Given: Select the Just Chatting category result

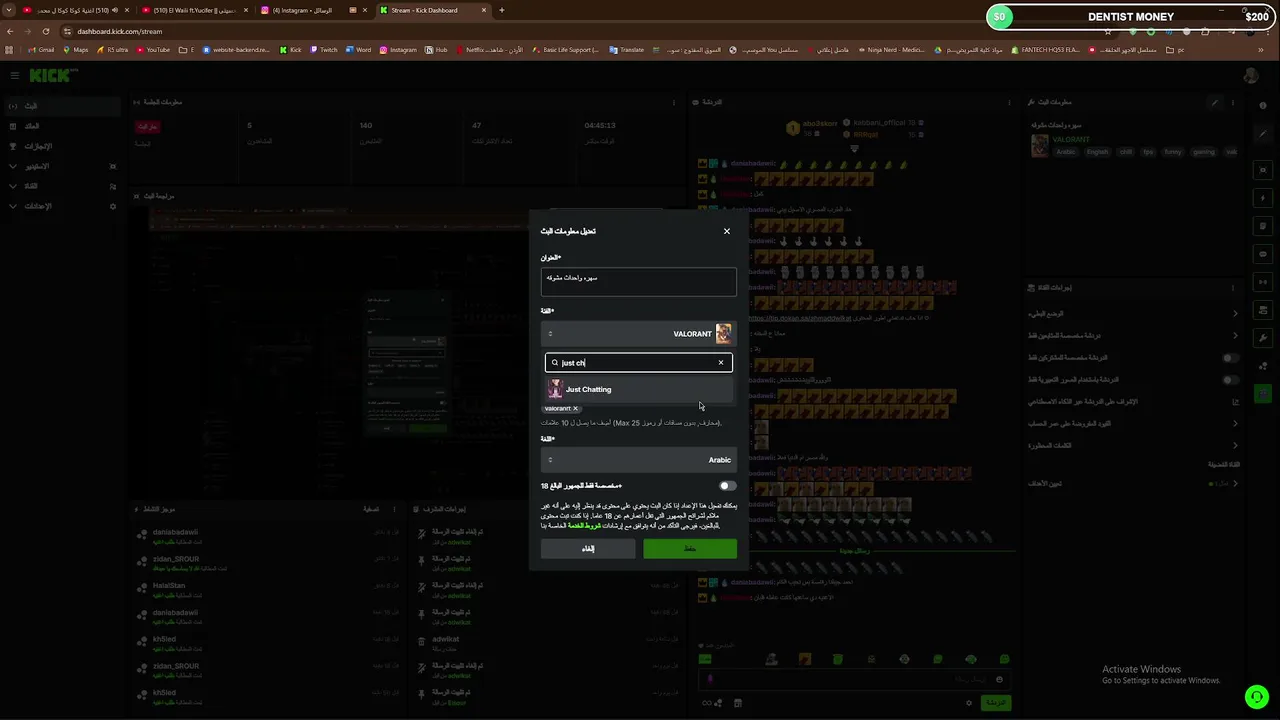Looking at the screenshot, I should [x=638, y=389].
